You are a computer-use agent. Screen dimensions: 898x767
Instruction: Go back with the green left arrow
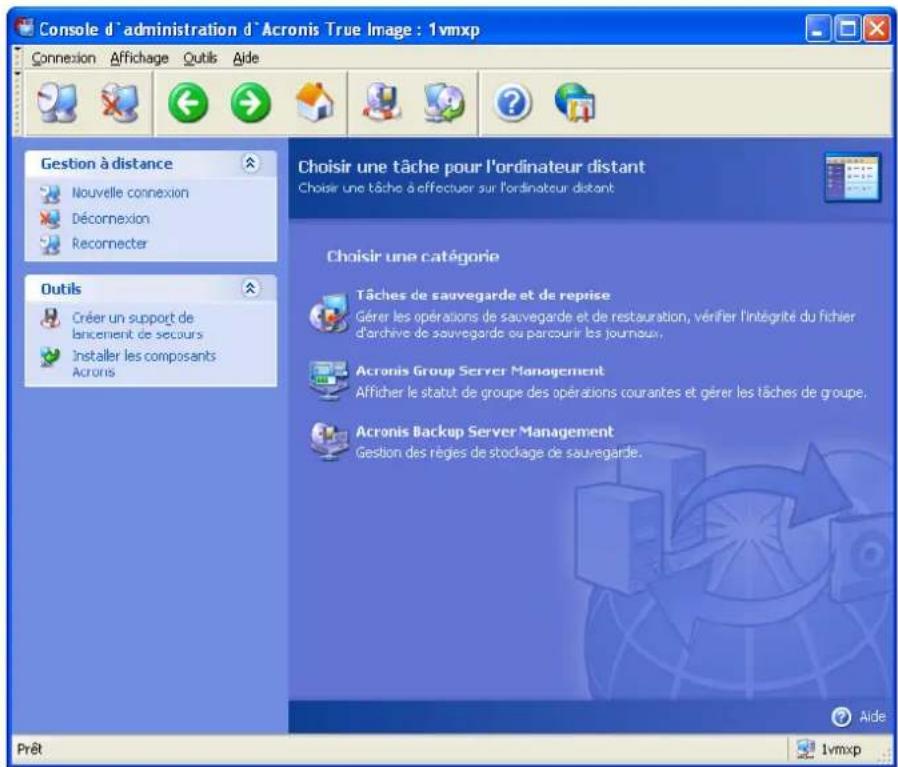(x=188, y=103)
